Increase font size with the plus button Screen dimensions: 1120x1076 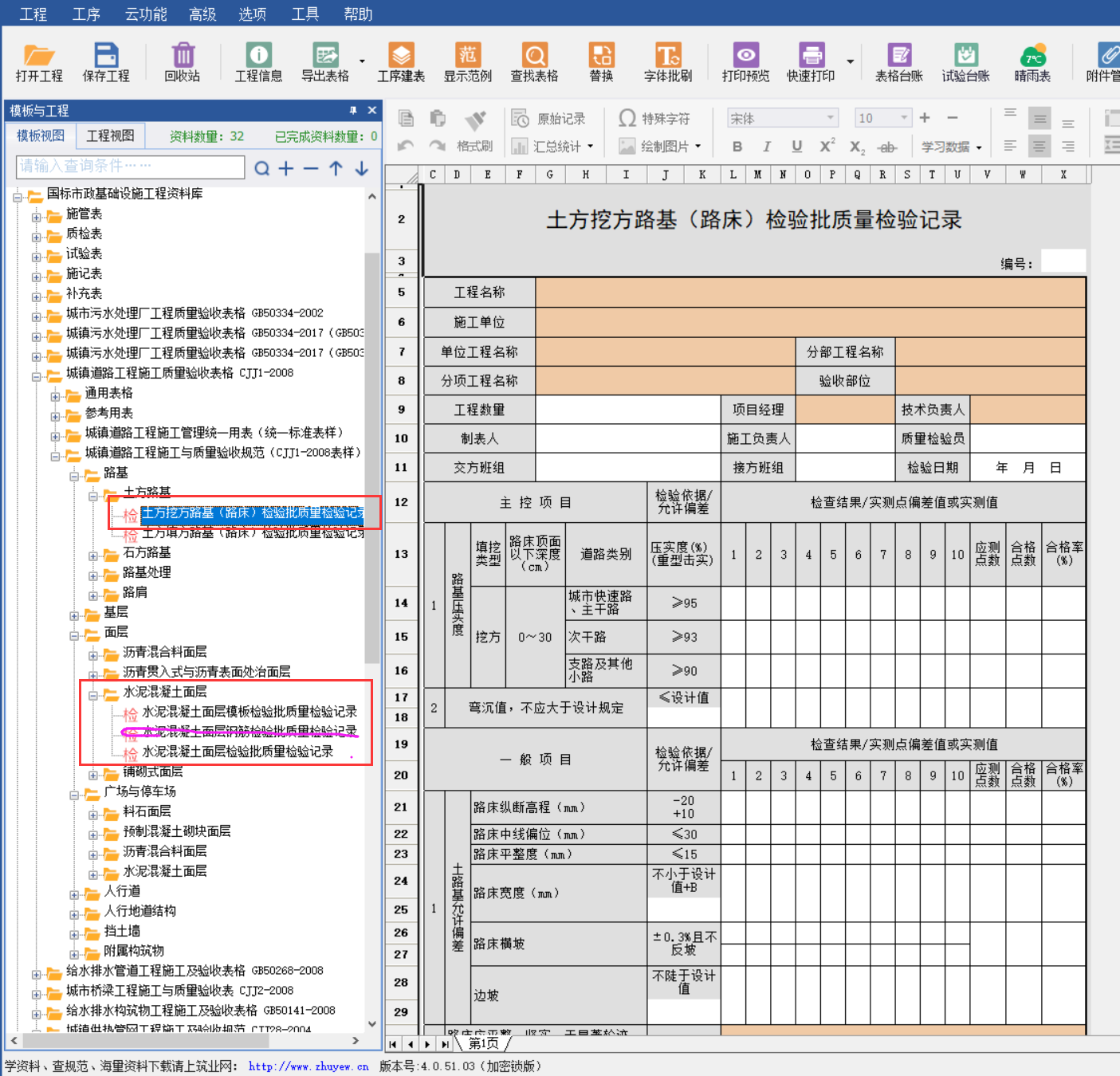pyautogui.click(x=925, y=118)
